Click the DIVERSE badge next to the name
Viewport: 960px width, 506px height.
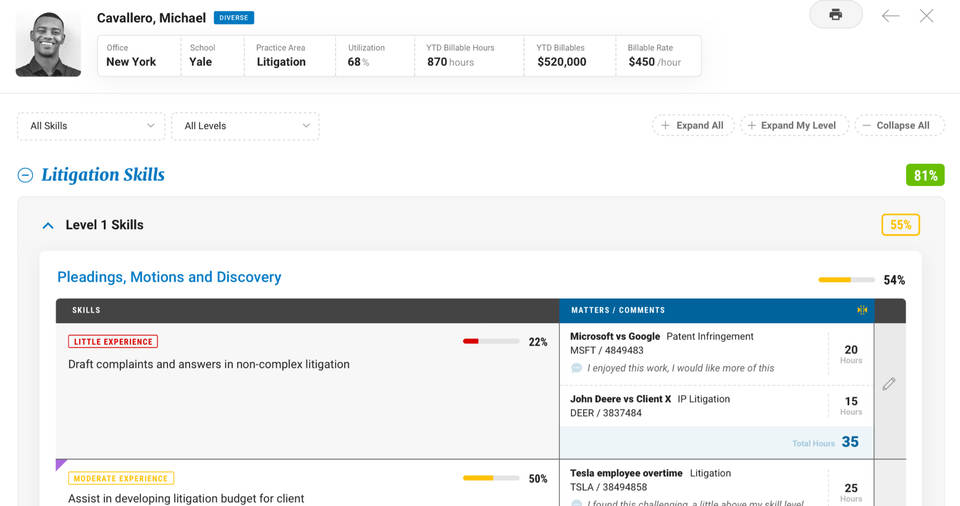[234, 18]
